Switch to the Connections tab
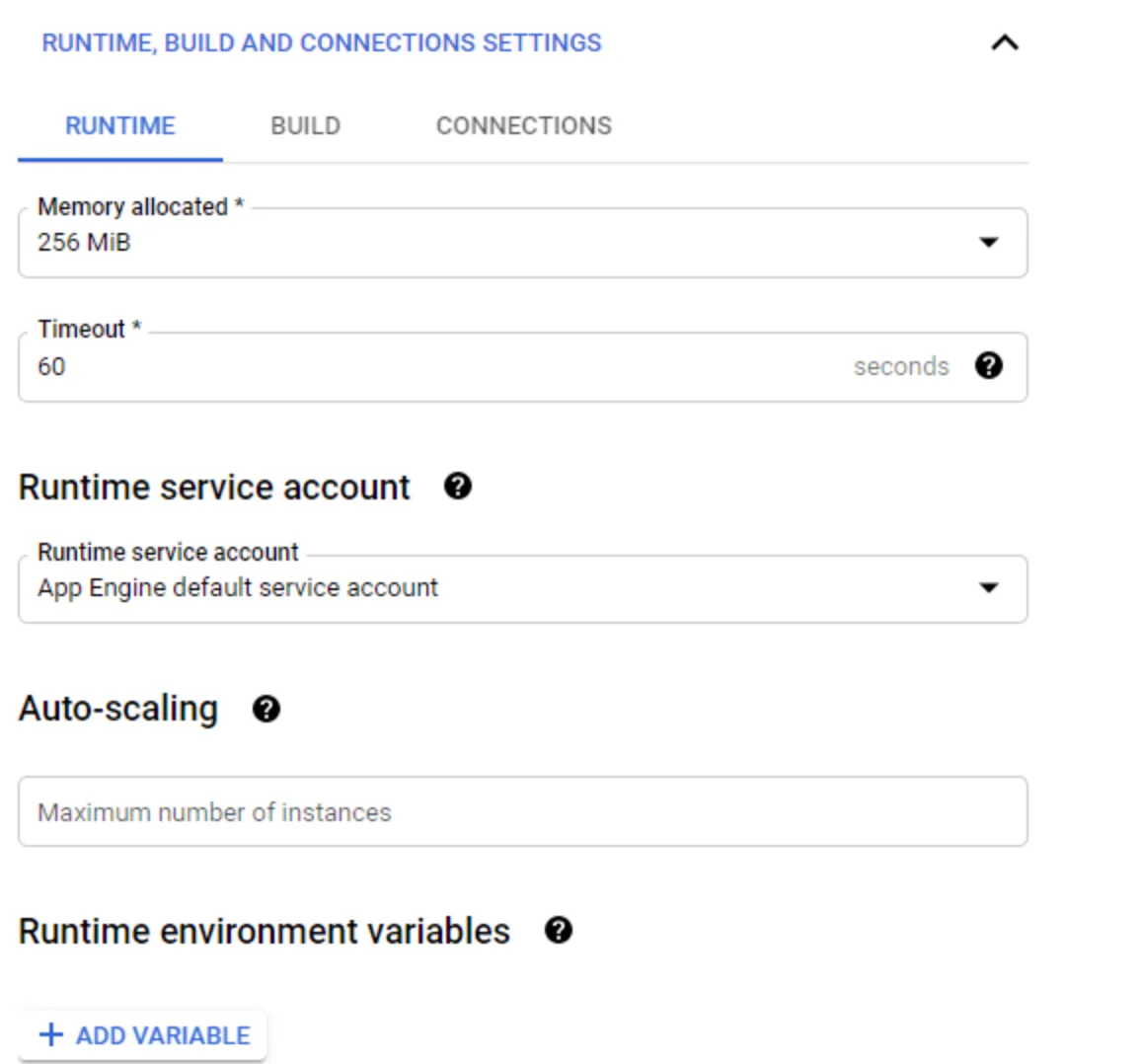This screenshot has width=1141, height=1064. click(x=523, y=125)
